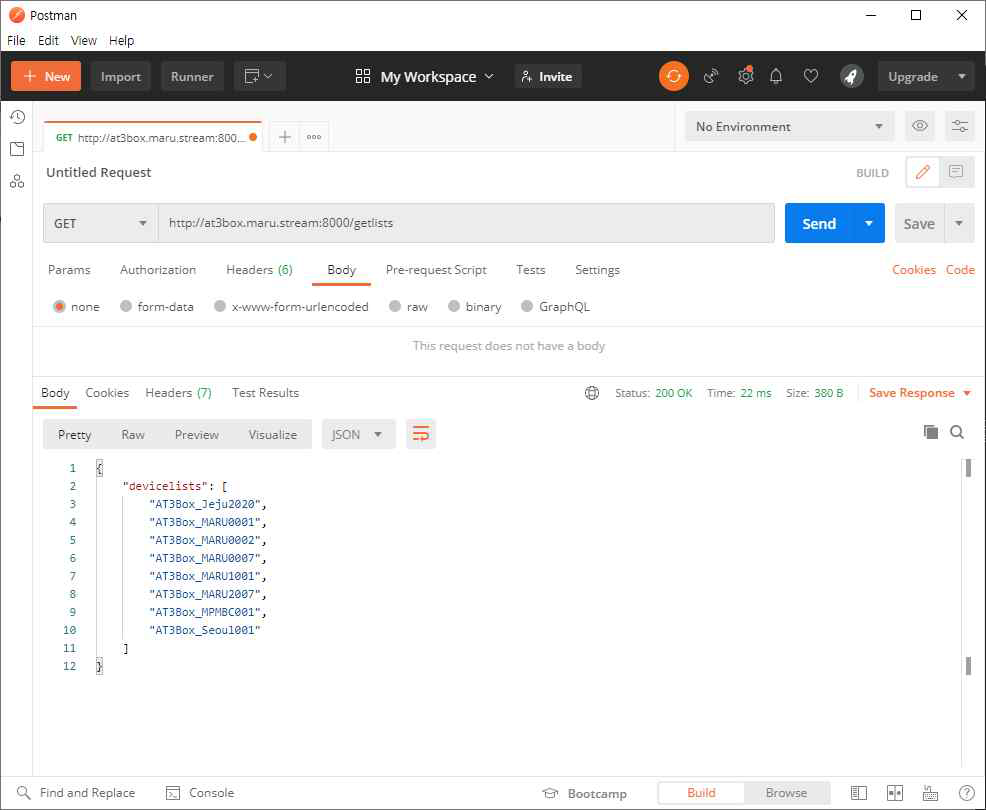Open the help question mark icon
Image resolution: width=986 pixels, height=810 pixels.
[967, 793]
